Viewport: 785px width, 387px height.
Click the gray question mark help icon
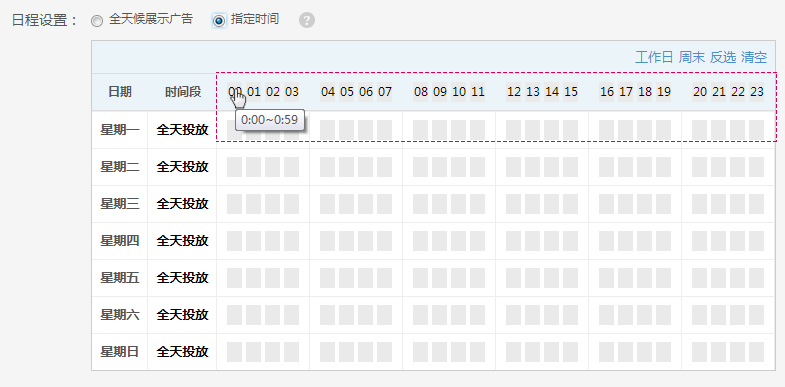click(307, 21)
